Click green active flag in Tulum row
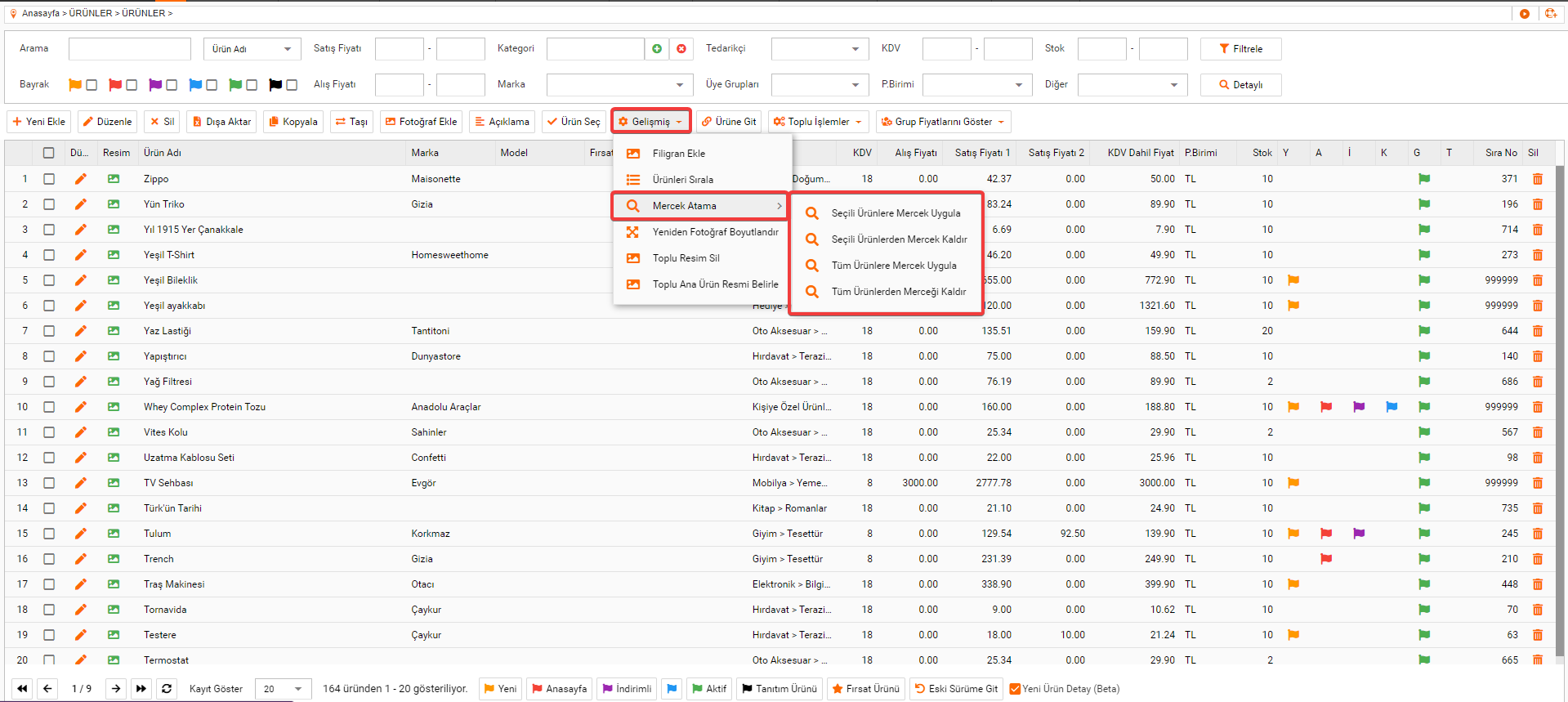 (1424, 534)
